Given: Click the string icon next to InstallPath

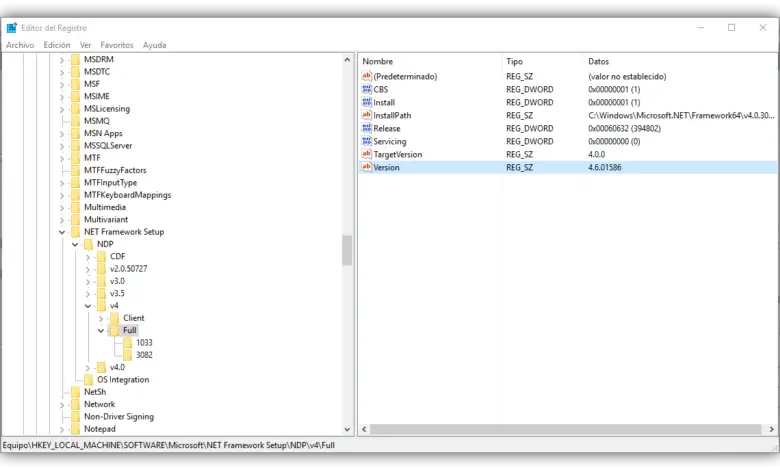Looking at the screenshot, I should pyautogui.click(x=367, y=115).
